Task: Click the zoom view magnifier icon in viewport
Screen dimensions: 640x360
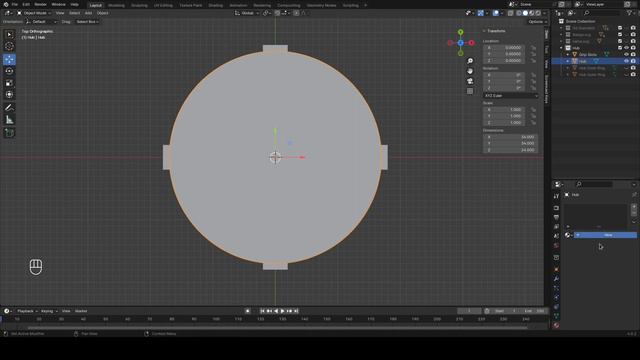Action: click(x=470, y=61)
